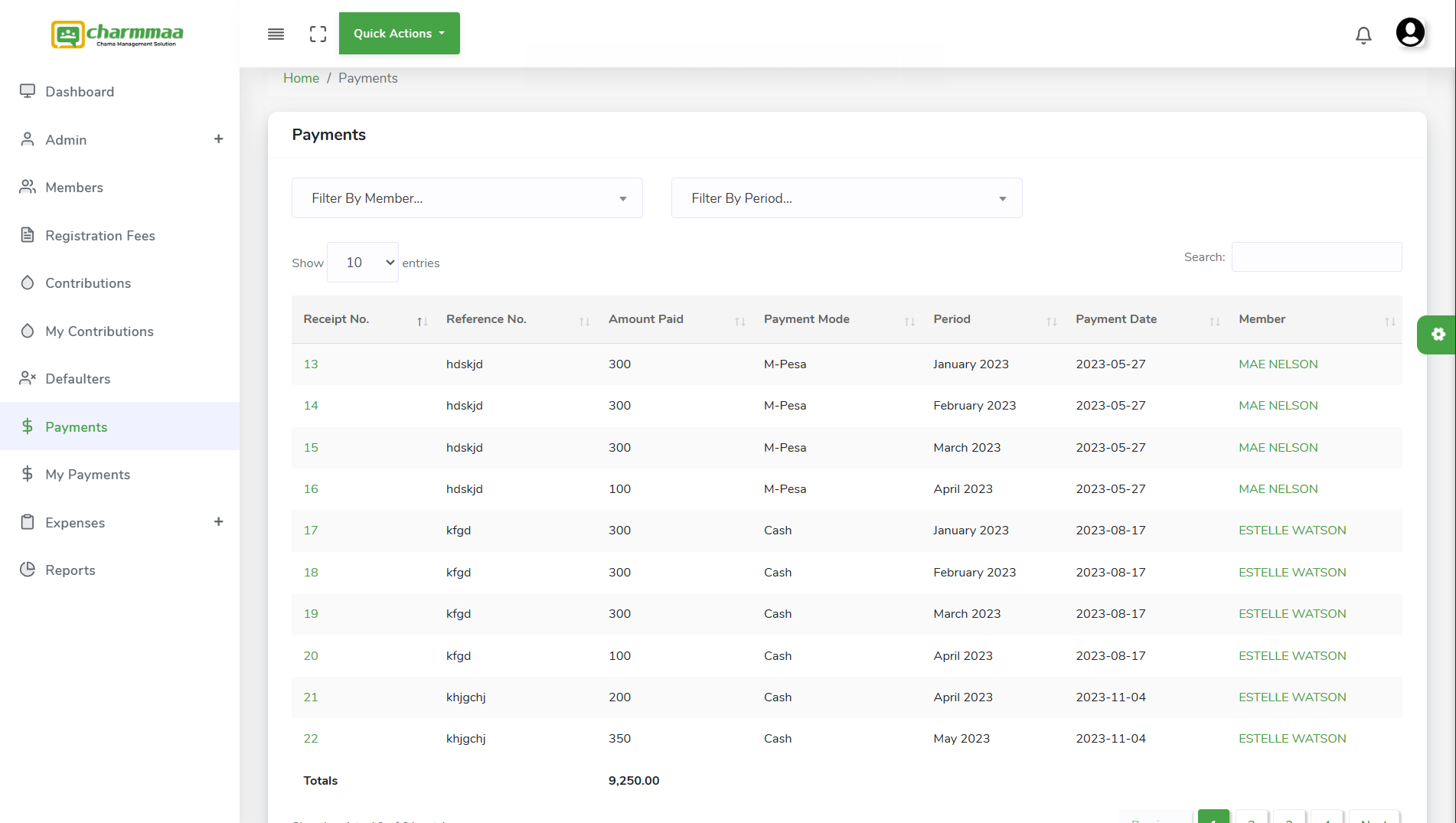Click the Home breadcrumb link
The image size is (1456, 823).
(301, 77)
